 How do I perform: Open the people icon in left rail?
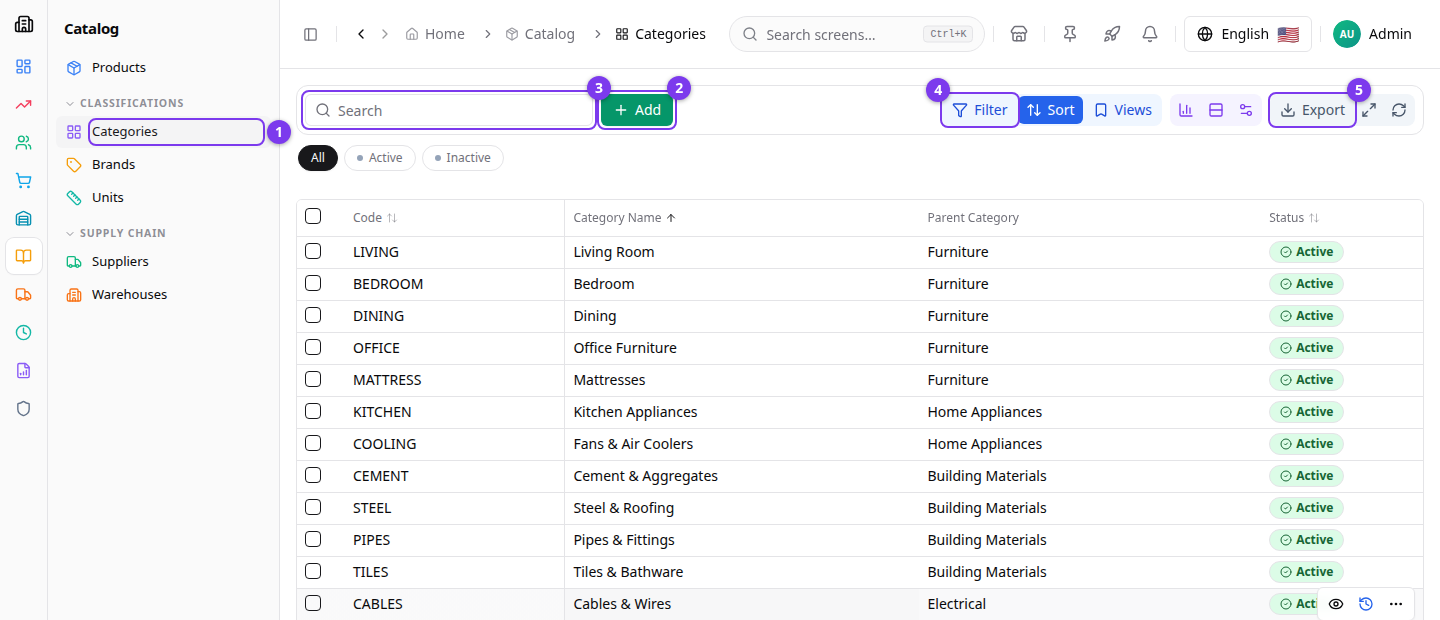point(24,142)
